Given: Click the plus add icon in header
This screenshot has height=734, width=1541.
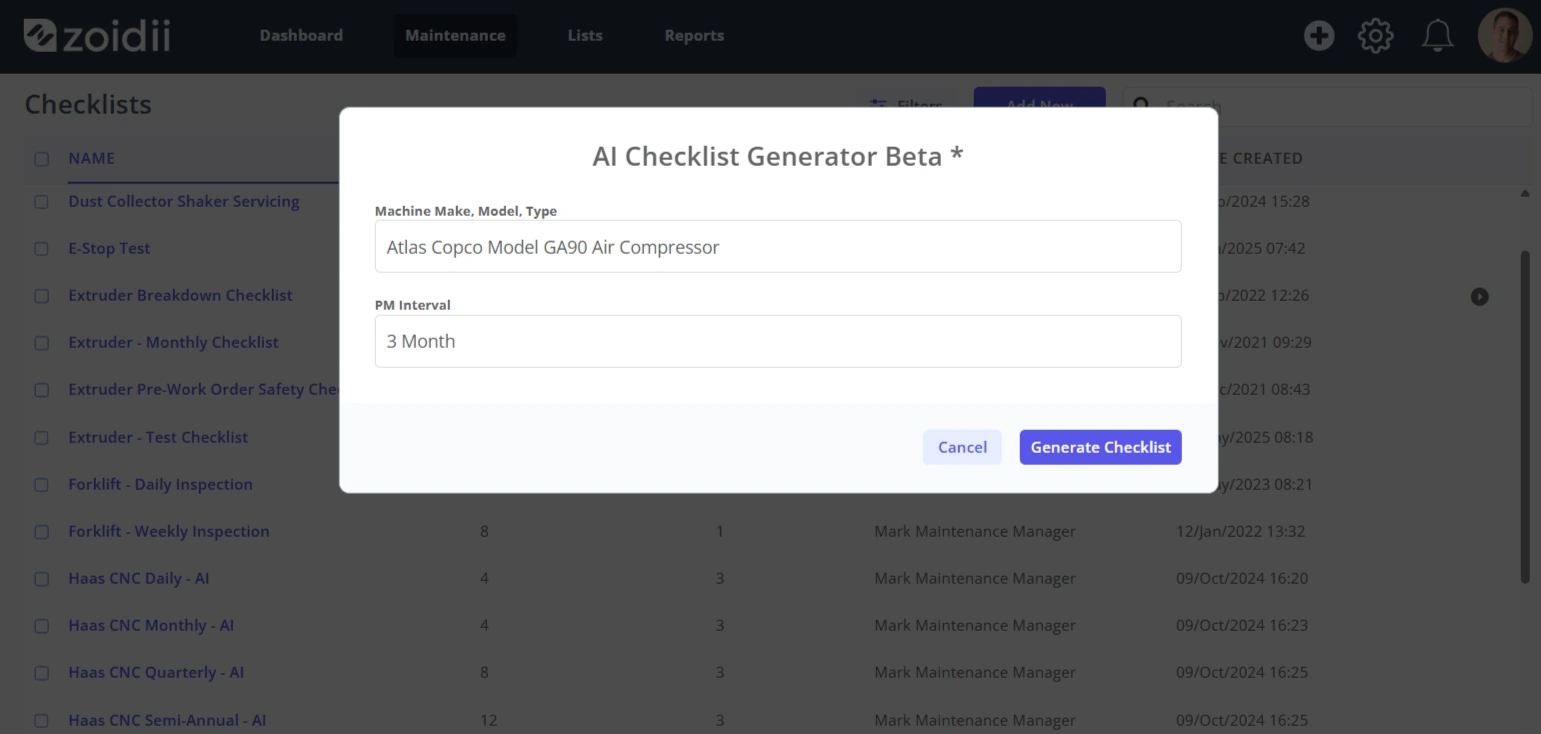Looking at the screenshot, I should click(1319, 36).
